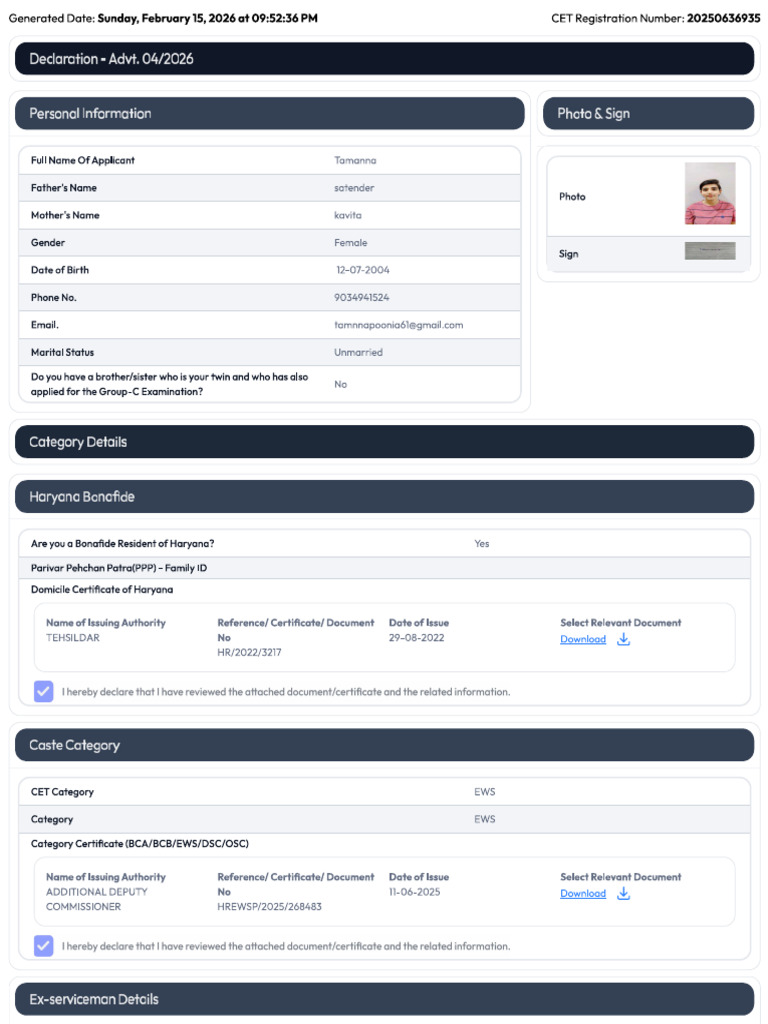The width and height of the screenshot is (768, 1024).
Task: Select the Declaration - Advt. 04/2026 header
Action: click(x=385, y=59)
